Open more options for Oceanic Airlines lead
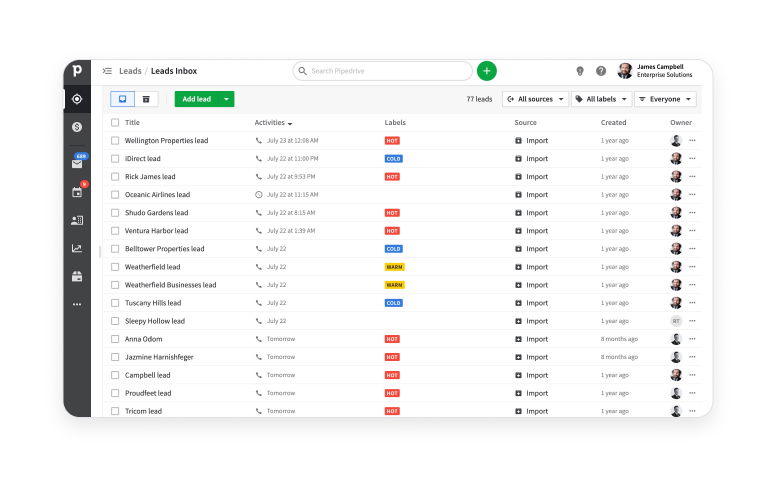The image size is (776, 477). [692, 194]
